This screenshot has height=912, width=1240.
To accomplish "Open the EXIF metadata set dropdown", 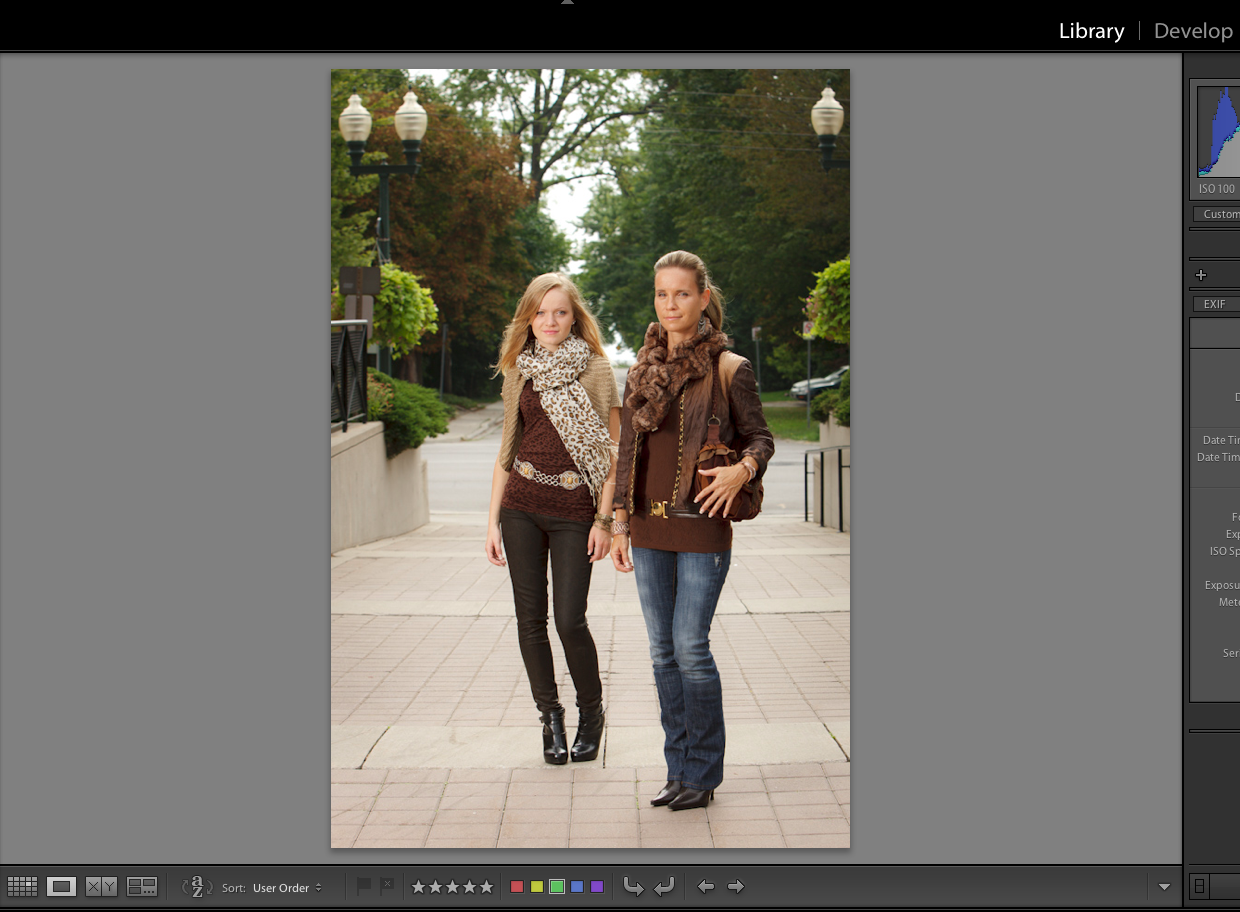I will click(1215, 304).
